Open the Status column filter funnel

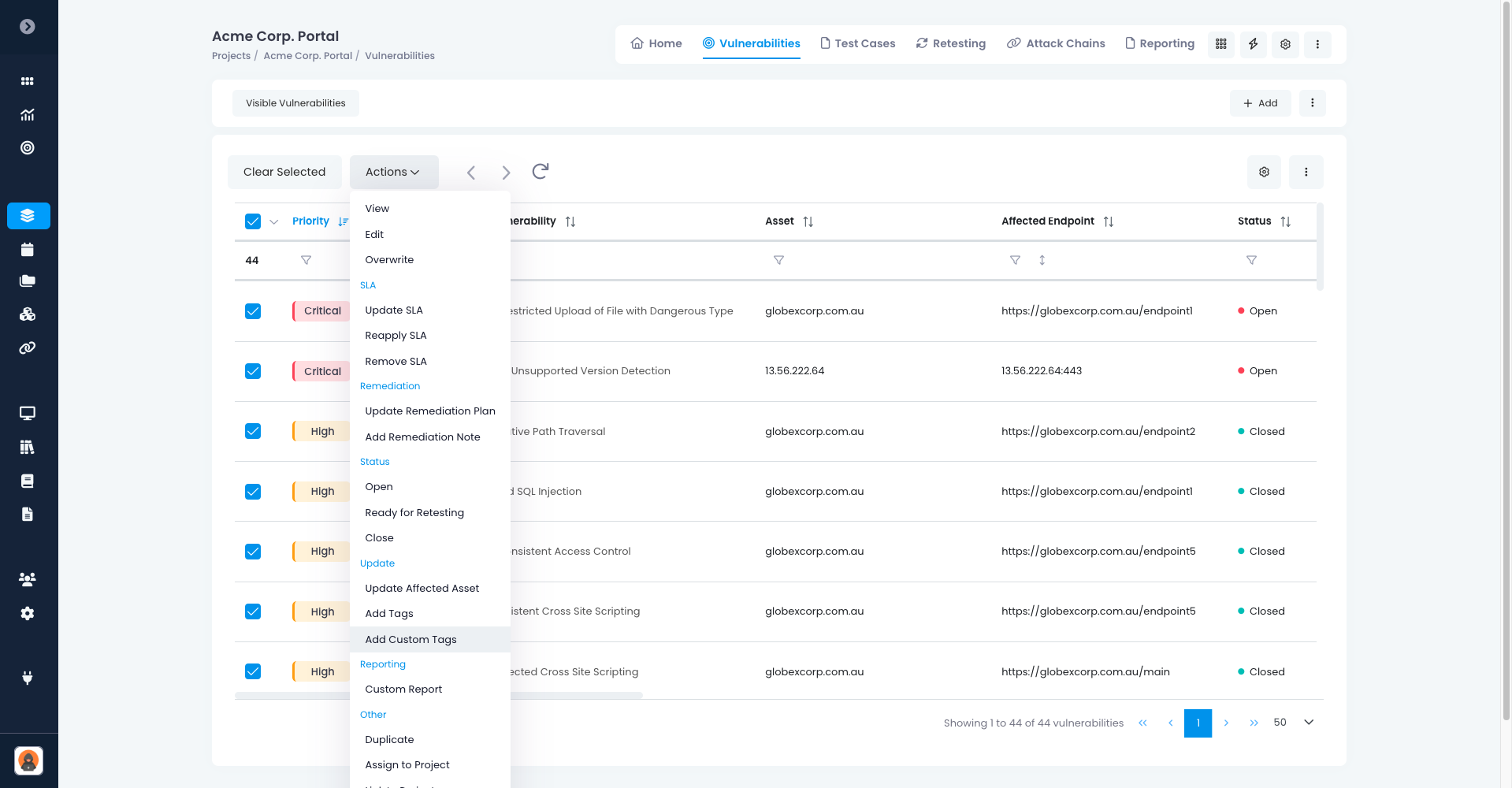pos(1251,260)
